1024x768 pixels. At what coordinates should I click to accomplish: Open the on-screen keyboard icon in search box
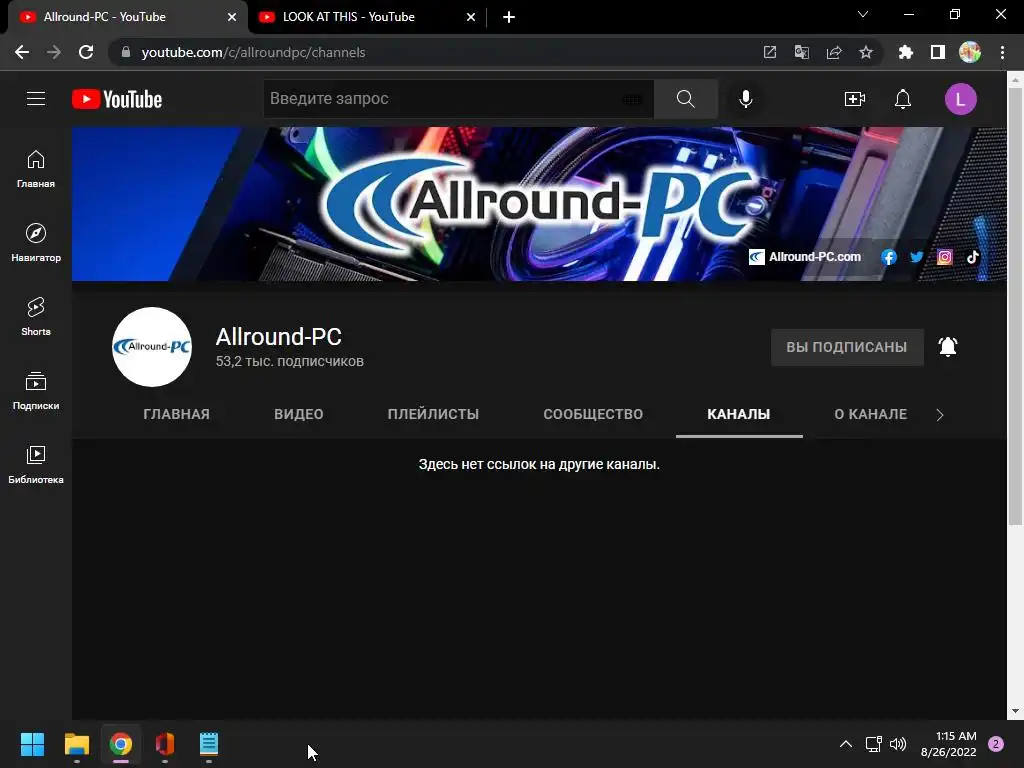(632, 99)
